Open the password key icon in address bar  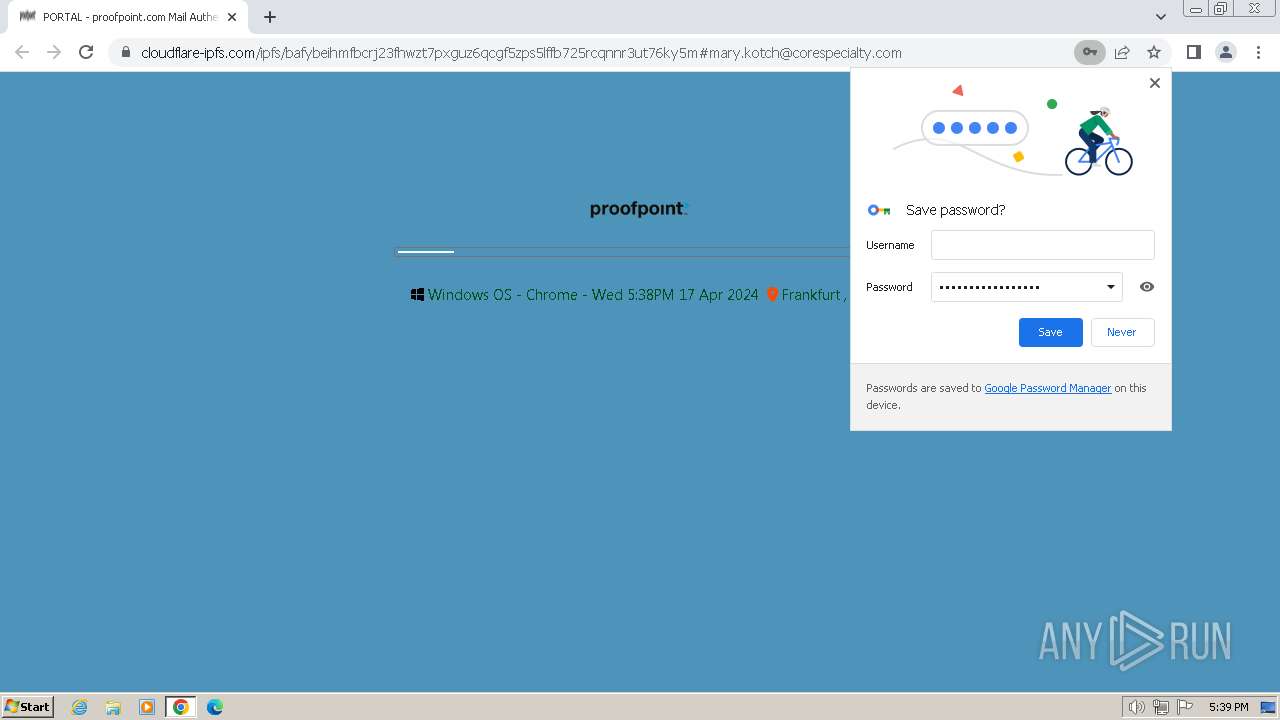click(x=1090, y=52)
